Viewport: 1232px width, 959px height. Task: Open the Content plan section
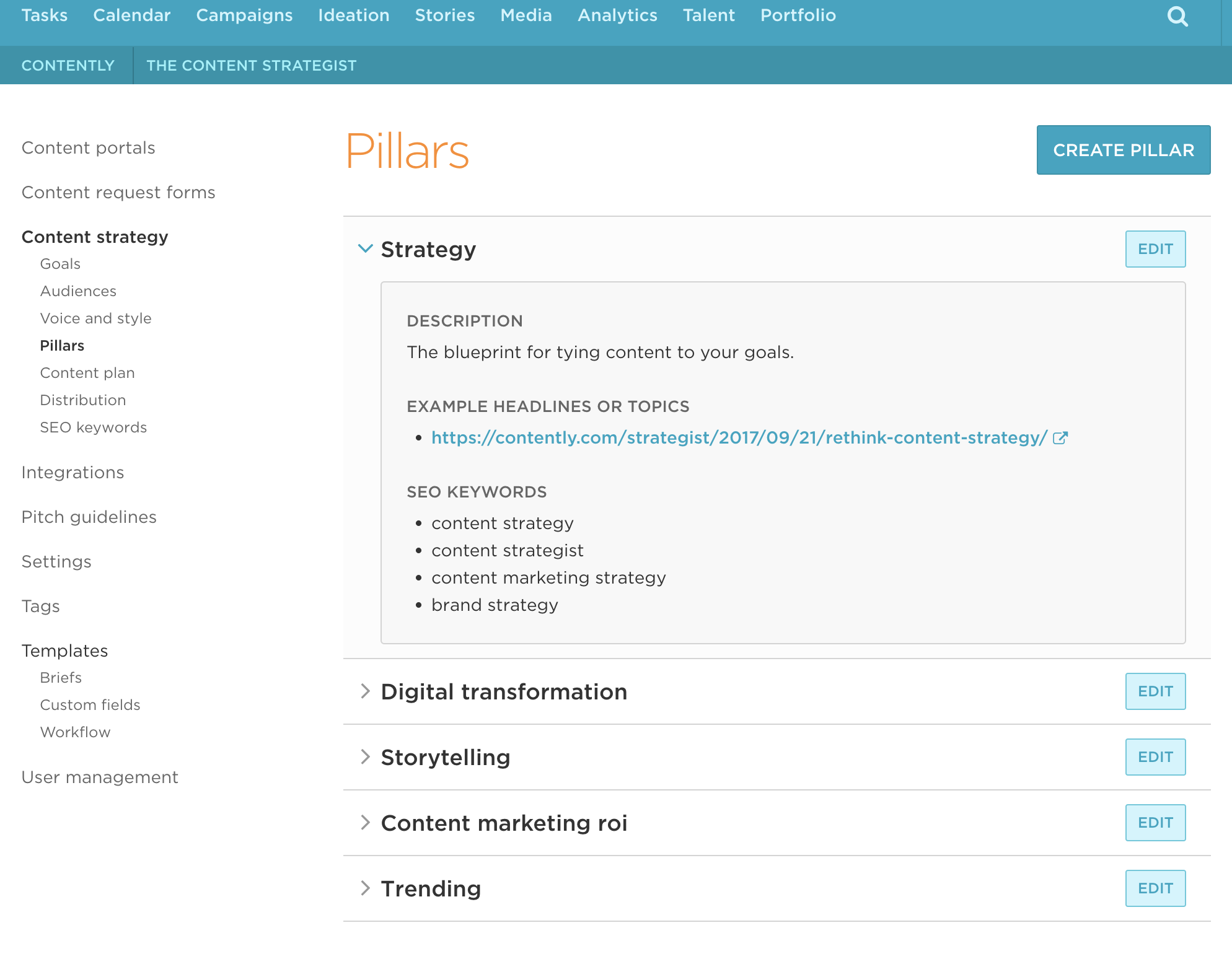tap(87, 372)
